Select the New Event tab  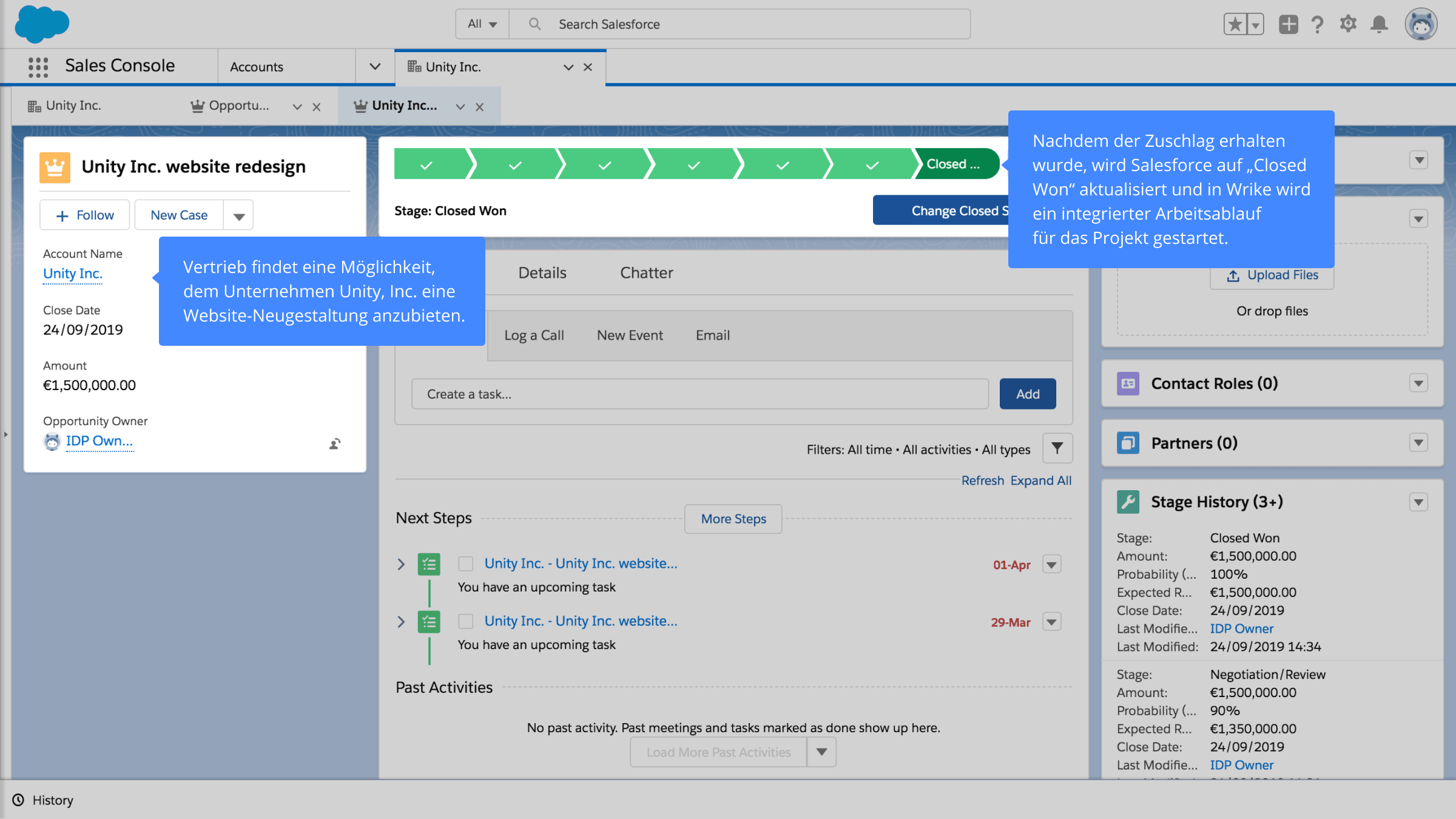tap(630, 335)
